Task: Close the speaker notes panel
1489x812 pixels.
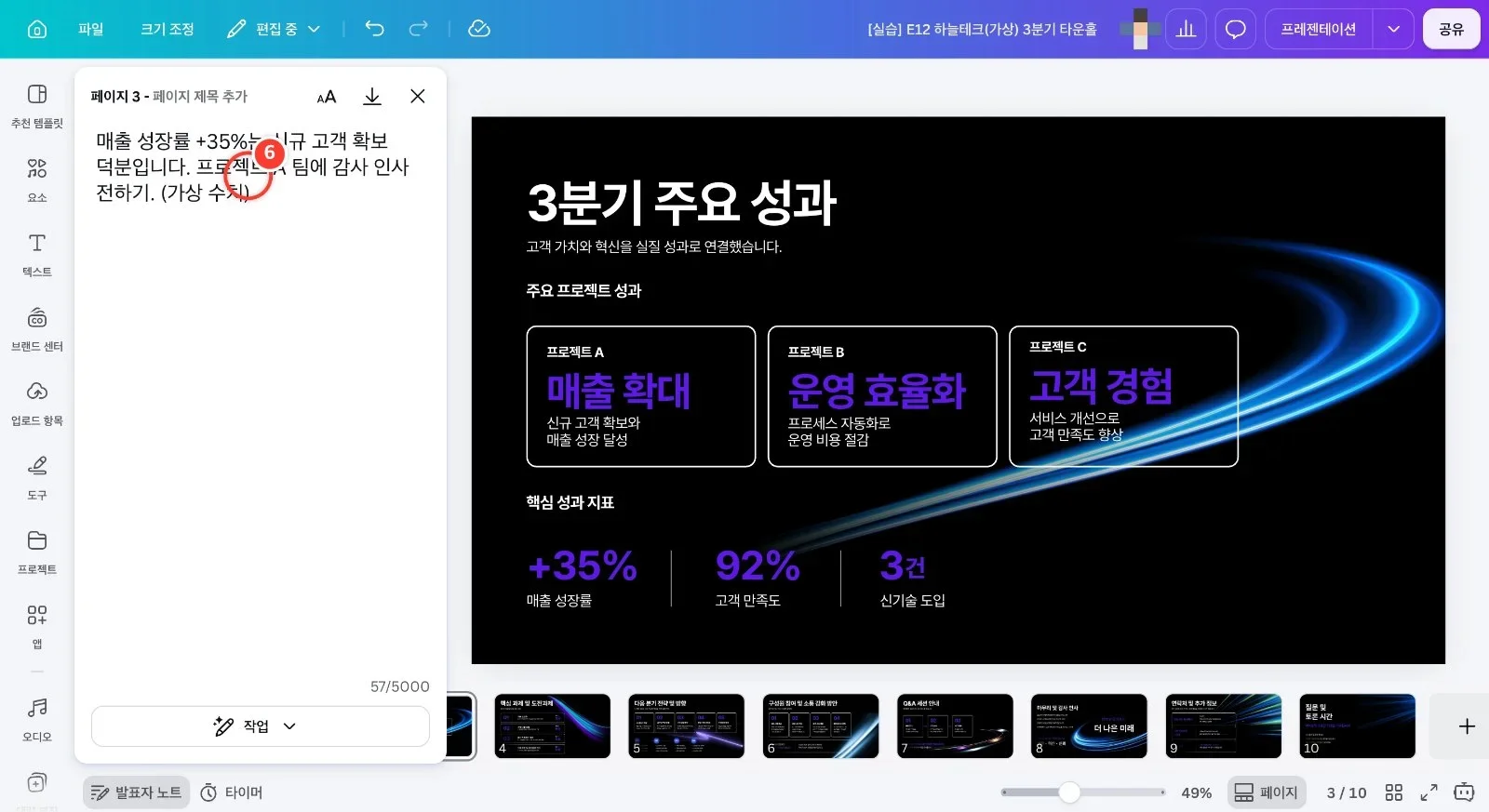Action: 418,97
